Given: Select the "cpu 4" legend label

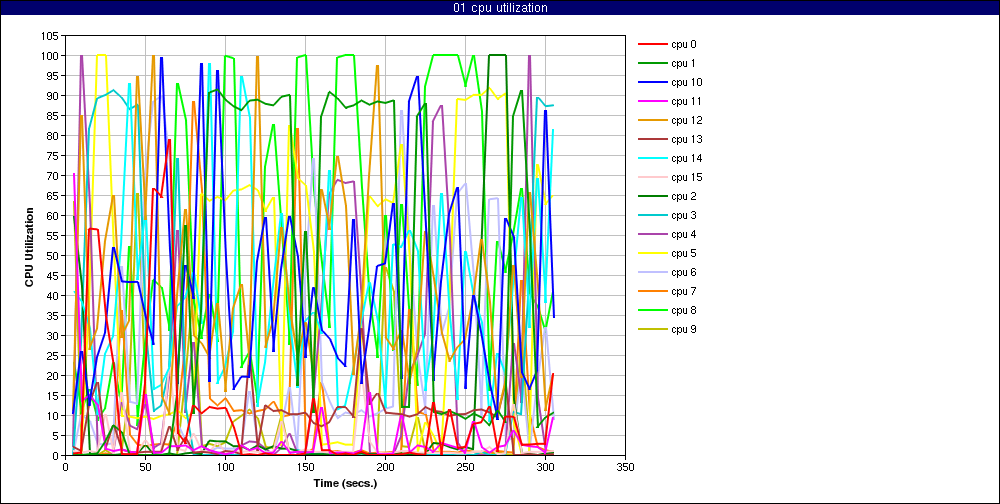Looking at the screenshot, I should pos(683,234).
